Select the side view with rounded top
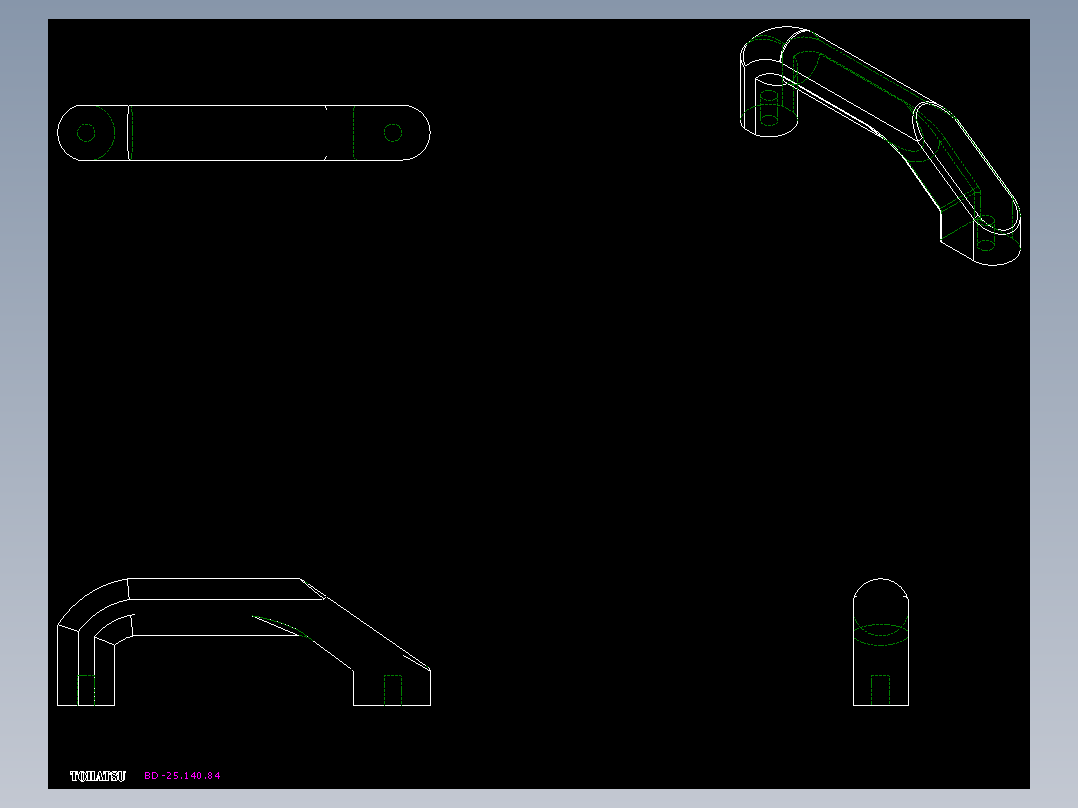This screenshot has height=808, width=1078. pos(881,642)
